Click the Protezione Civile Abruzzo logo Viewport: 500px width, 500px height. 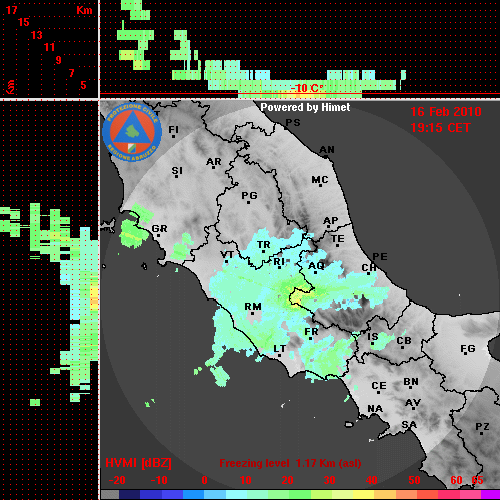click(x=132, y=132)
